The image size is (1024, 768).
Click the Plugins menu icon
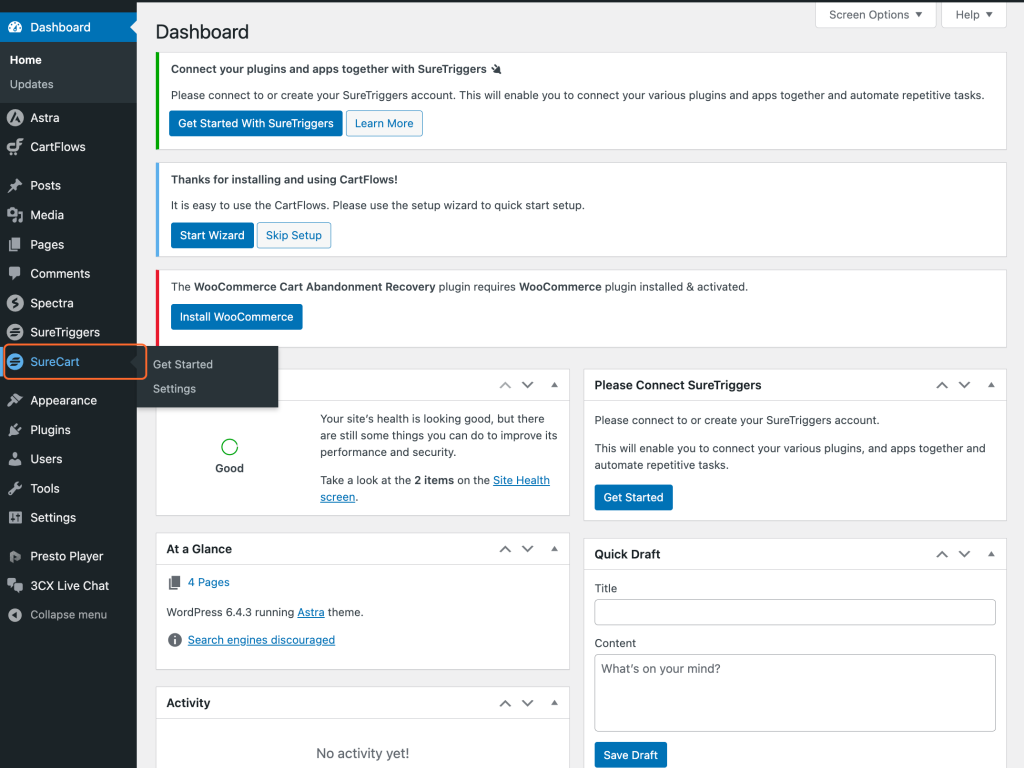[15, 430]
